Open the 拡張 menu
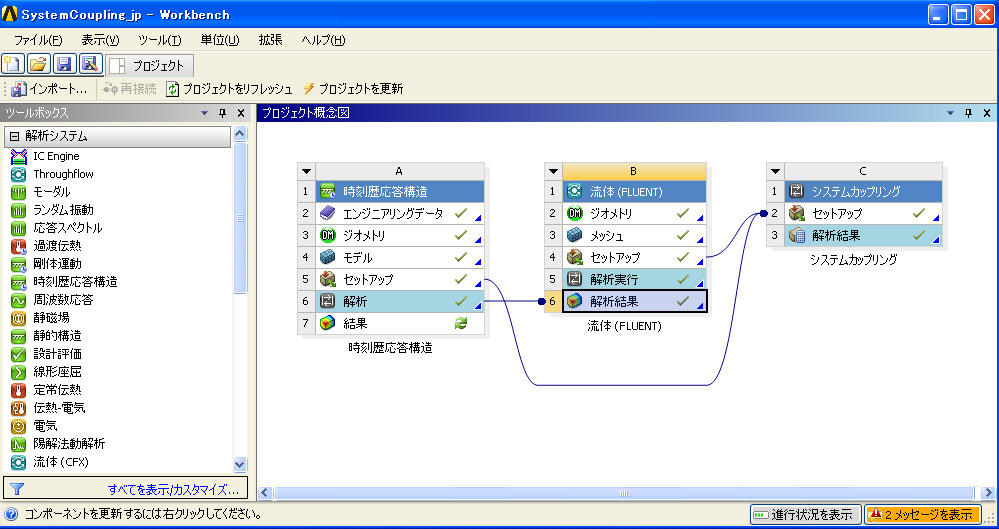The width and height of the screenshot is (999, 529). tap(270, 40)
